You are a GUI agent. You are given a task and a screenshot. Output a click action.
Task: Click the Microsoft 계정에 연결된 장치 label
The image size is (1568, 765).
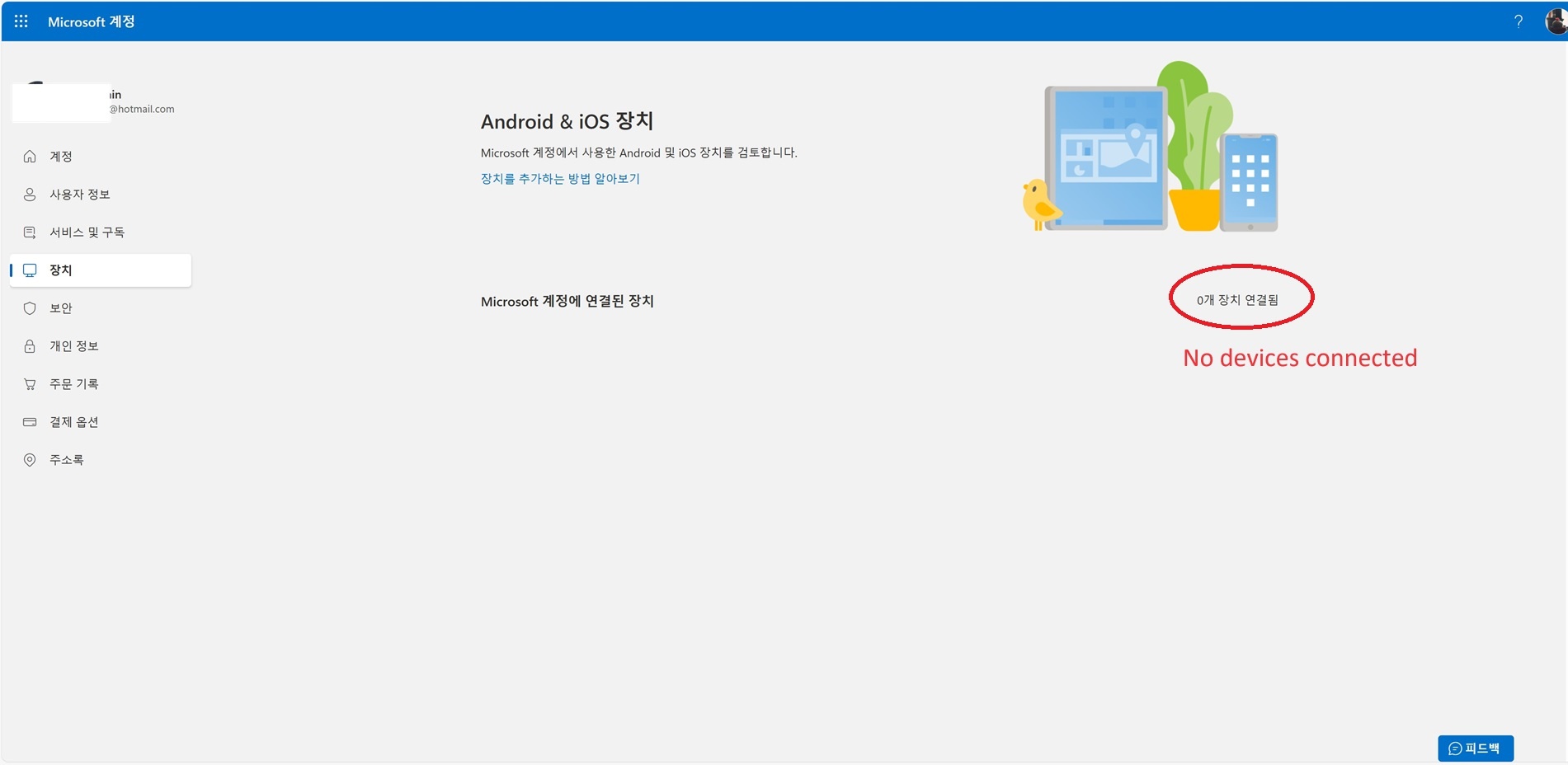click(x=567, y=302)
